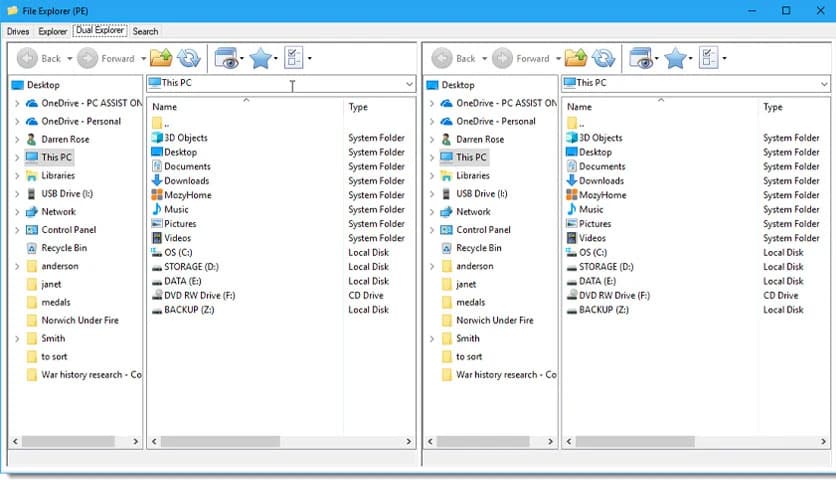Viewport: 836px width, 484px height.
Task: Open right pane View options dropdown arrow
Action: (x=656, y=59)
